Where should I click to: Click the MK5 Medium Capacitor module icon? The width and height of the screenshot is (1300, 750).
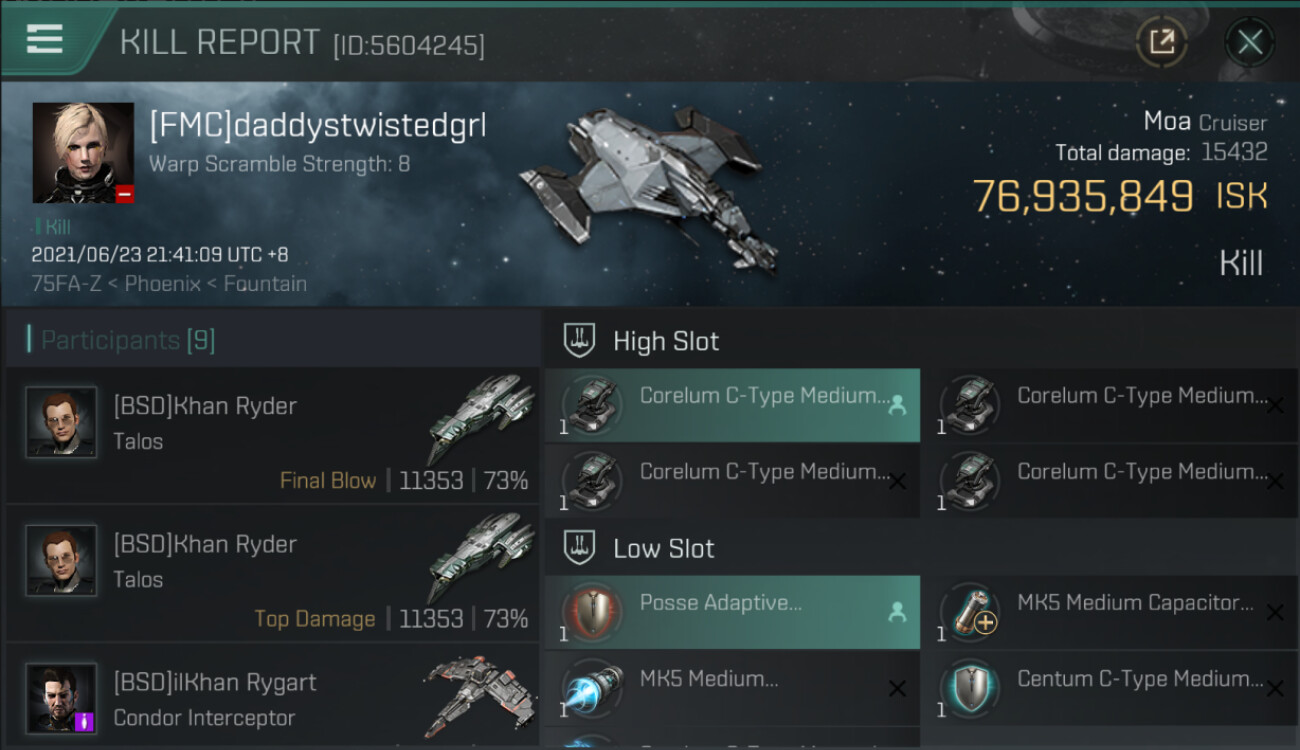coord(969,612)
